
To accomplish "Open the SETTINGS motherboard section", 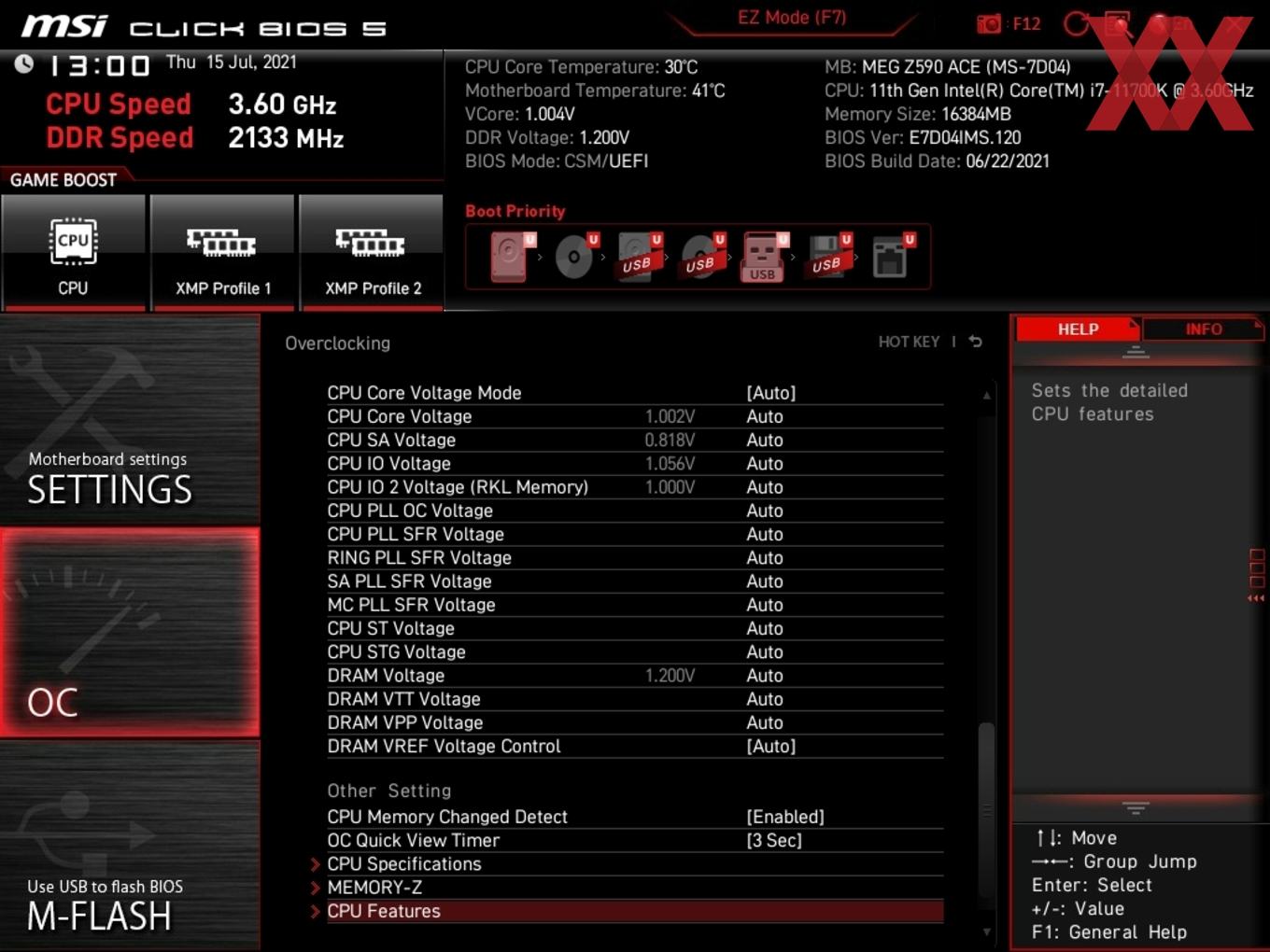I will (x=130, y=420).
